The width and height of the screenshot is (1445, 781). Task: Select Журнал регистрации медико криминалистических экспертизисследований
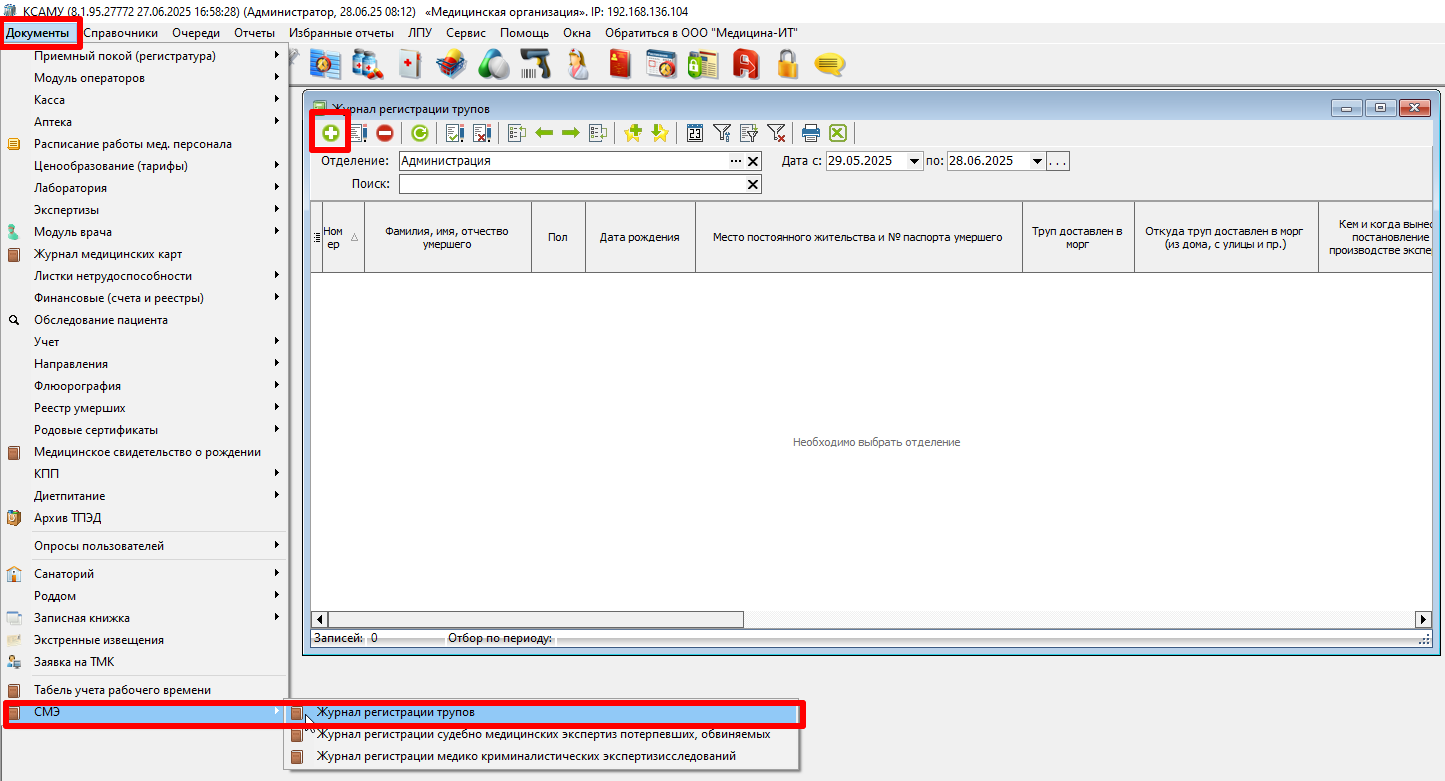click(x=543, y=756)
